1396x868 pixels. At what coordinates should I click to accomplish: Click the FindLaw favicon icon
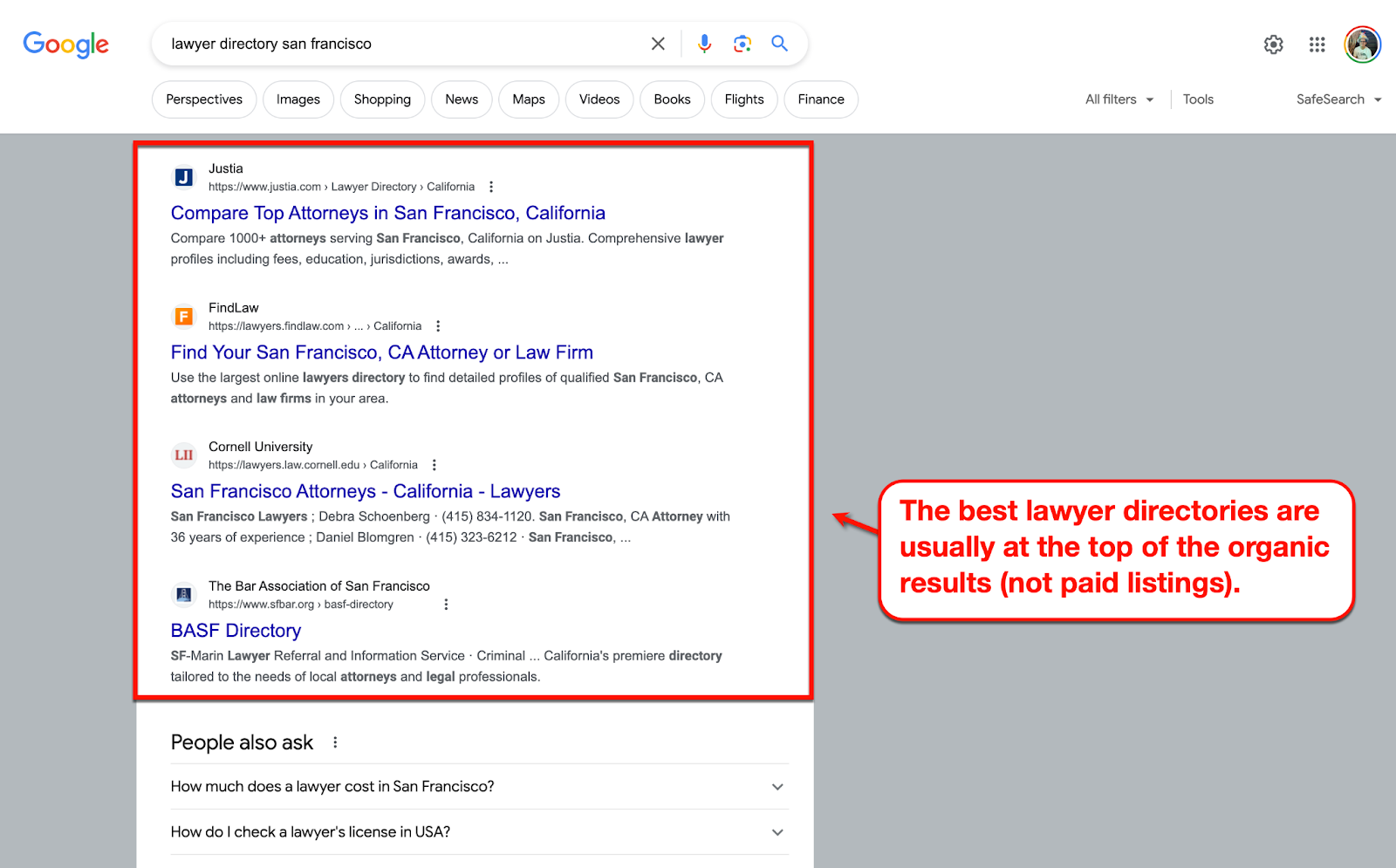[184, 316]
